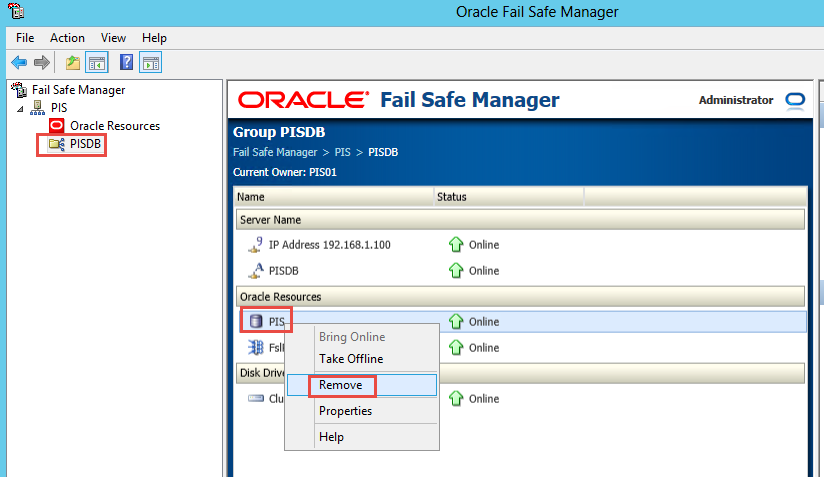Open Properties from the context menu
This screenshot has width=824, height=477.
click(345, 411)
